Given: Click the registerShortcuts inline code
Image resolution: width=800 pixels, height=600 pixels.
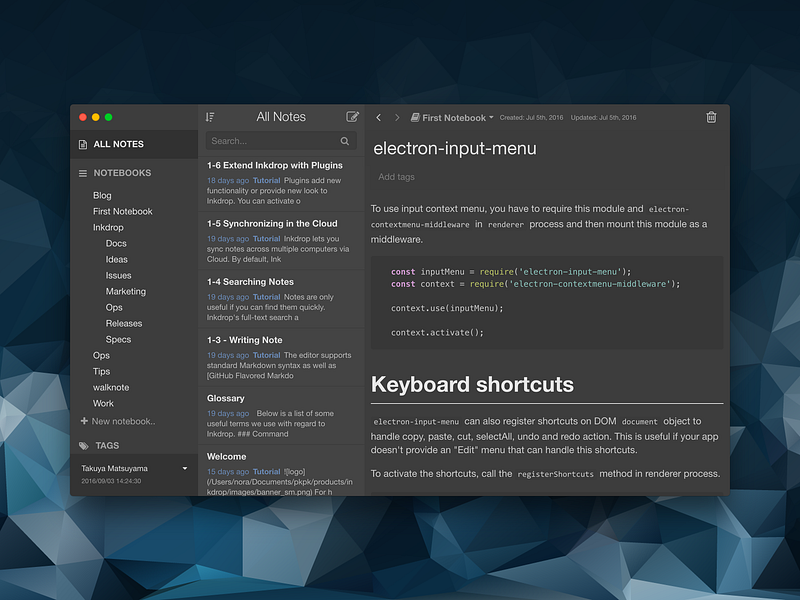Looking at the screenshot, I should (x=556, y=474).
